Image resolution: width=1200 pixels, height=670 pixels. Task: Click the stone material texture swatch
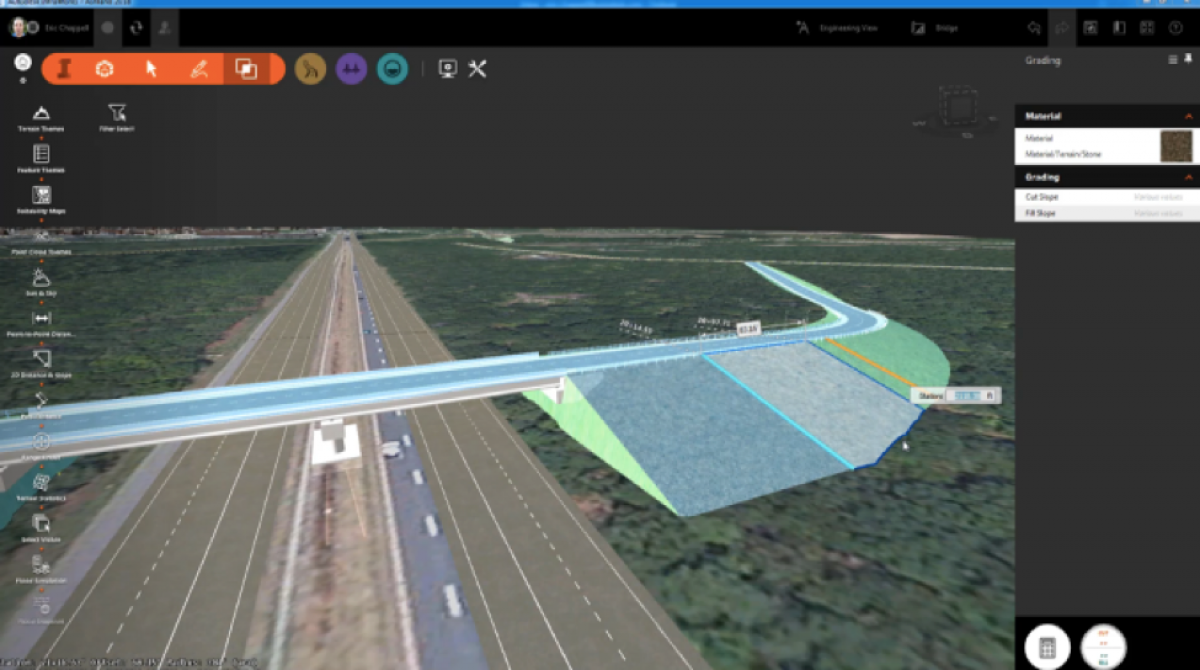click(1175, 146)
